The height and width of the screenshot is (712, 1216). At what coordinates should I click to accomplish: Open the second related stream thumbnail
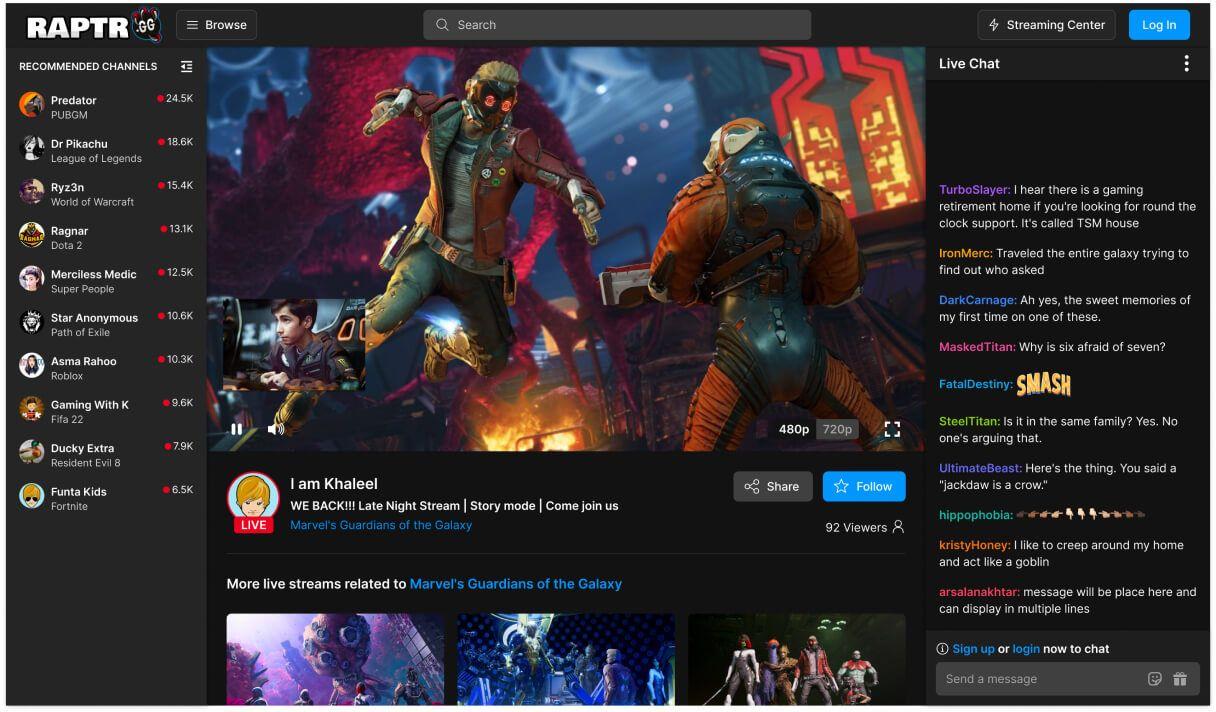(566, 659)
